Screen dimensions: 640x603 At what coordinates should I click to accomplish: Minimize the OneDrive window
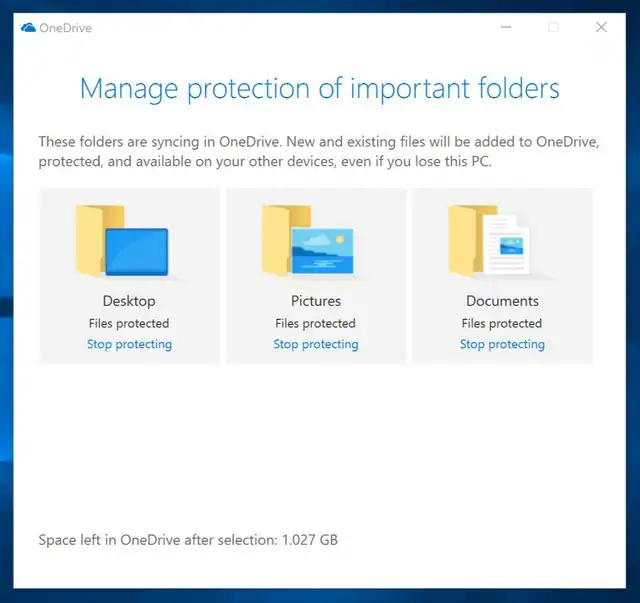(506, 28)
